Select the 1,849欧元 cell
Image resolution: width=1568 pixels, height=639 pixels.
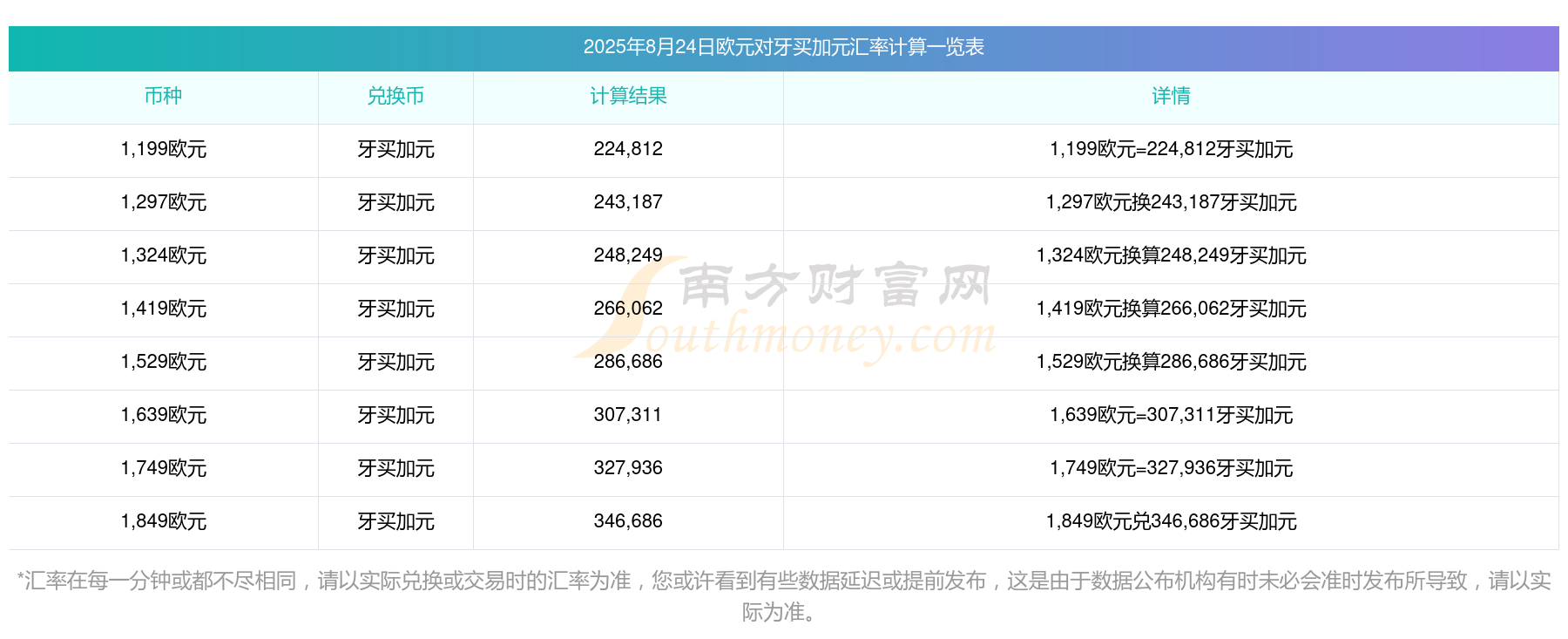click(163, 521)
